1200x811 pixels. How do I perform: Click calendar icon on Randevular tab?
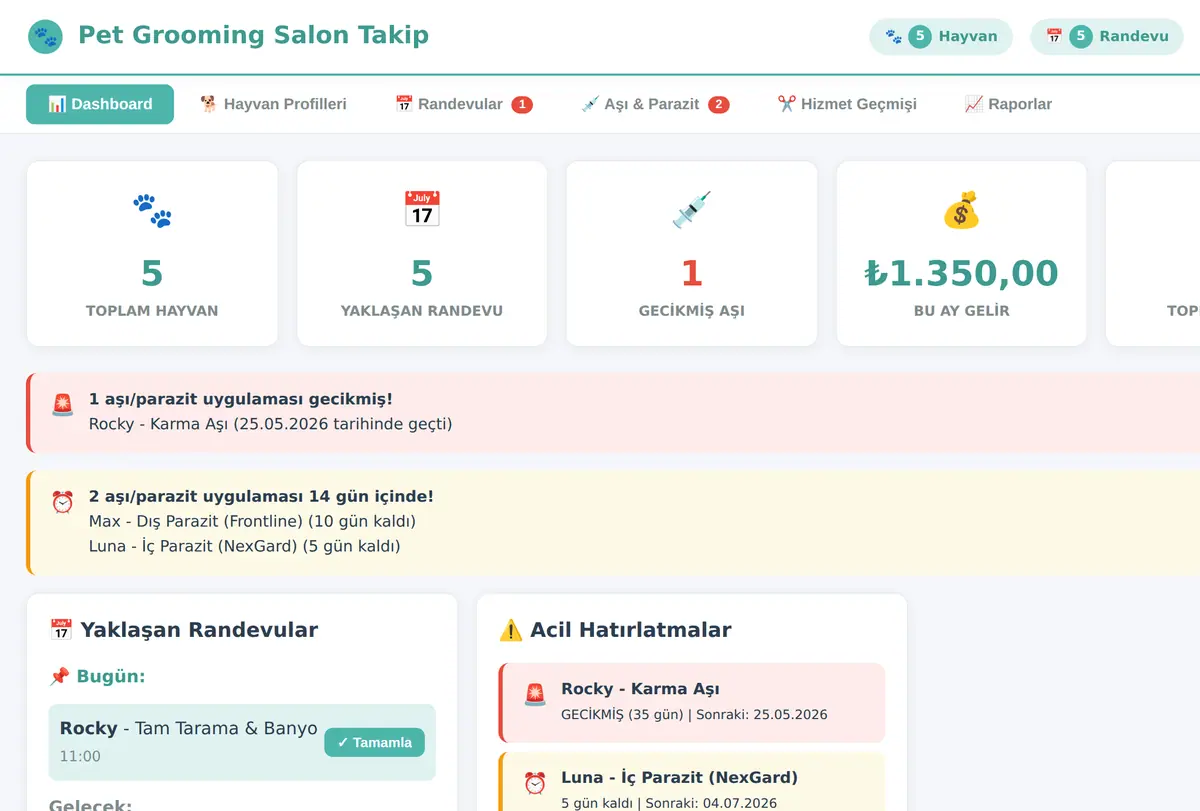tap(404, 104)
